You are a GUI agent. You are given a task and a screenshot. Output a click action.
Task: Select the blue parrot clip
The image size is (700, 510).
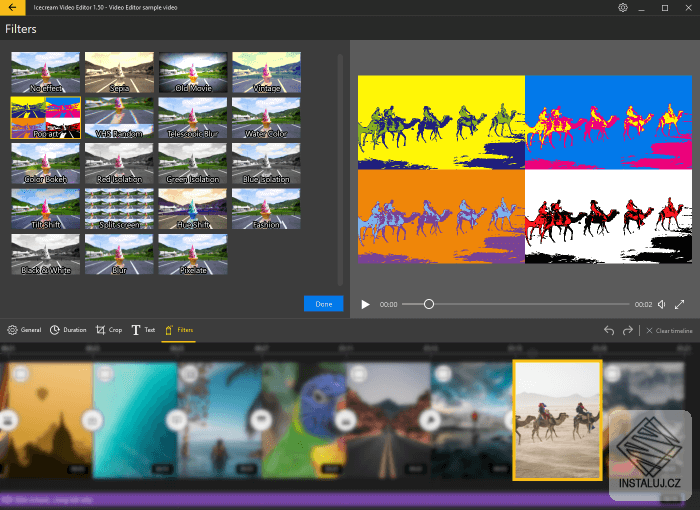304,420
